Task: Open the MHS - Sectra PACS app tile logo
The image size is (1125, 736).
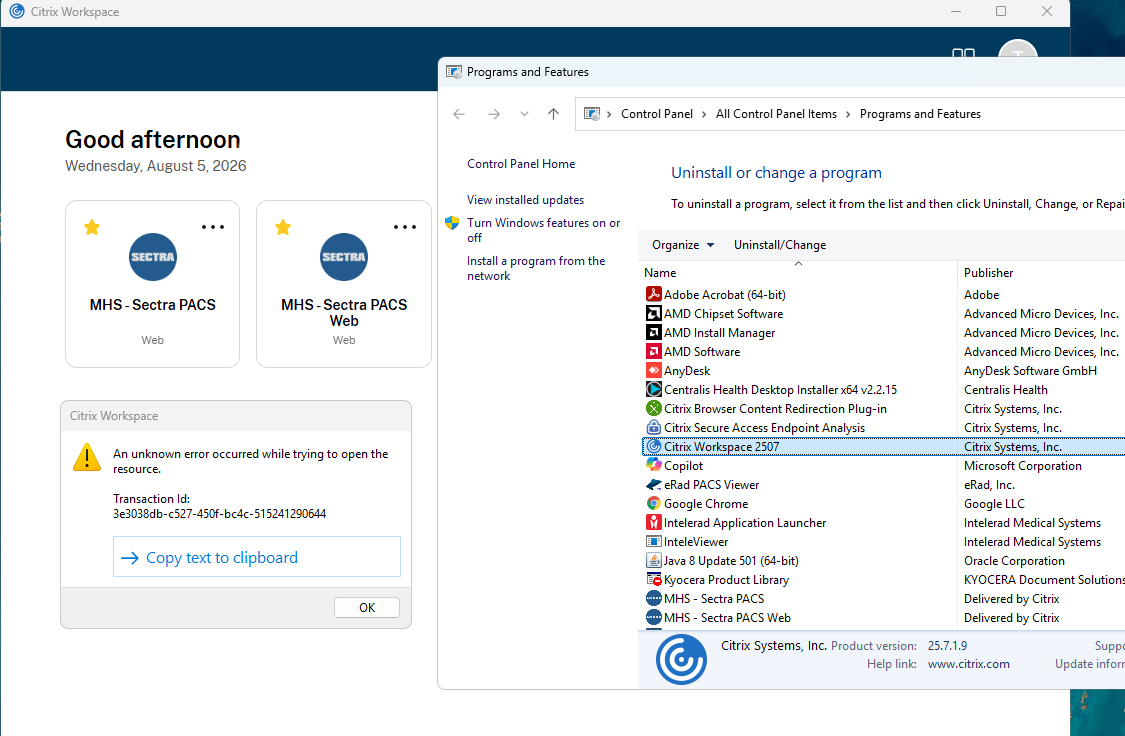Action: point(153,257)
